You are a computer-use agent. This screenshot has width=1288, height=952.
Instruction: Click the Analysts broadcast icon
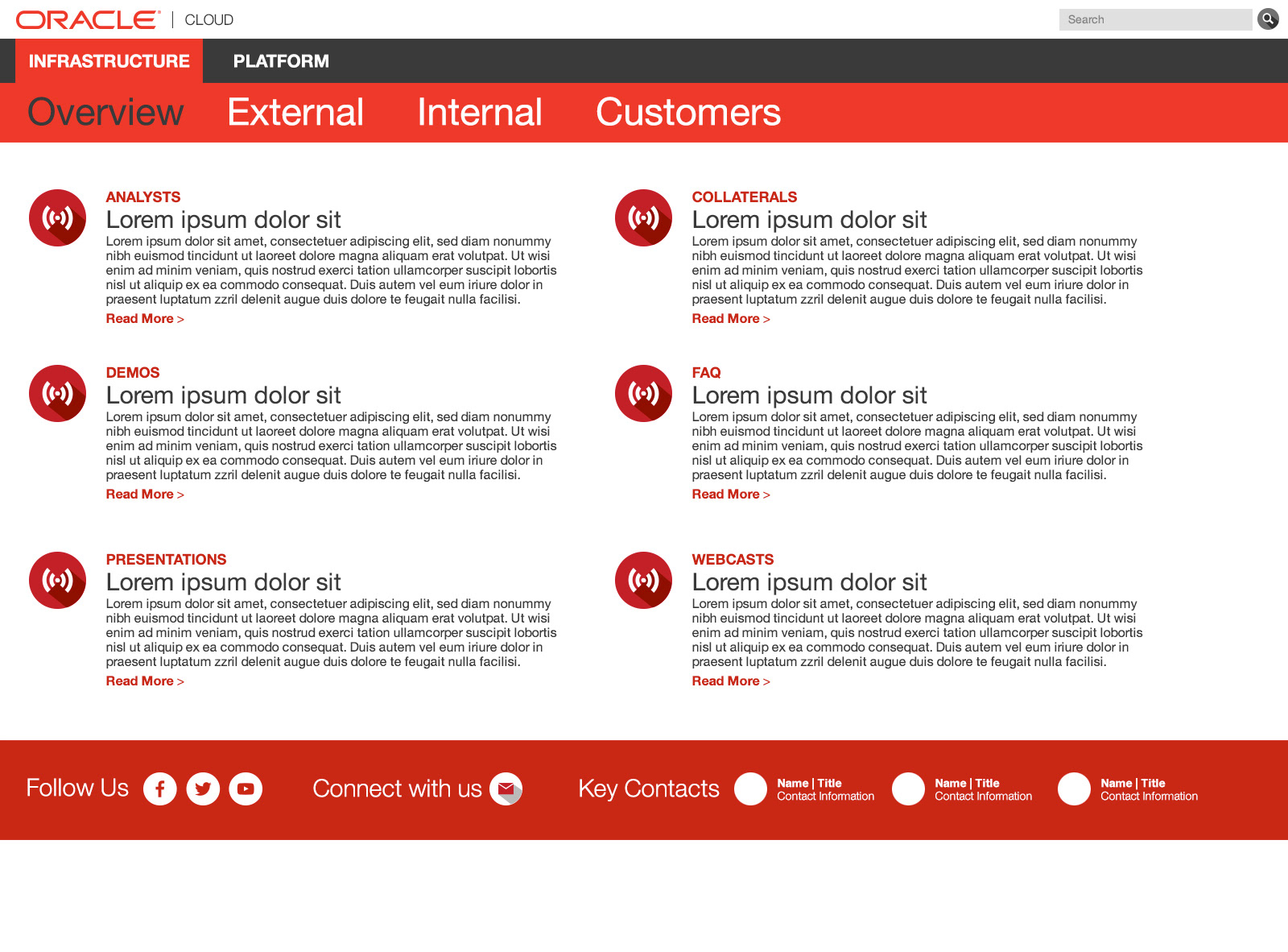(57, 217)
